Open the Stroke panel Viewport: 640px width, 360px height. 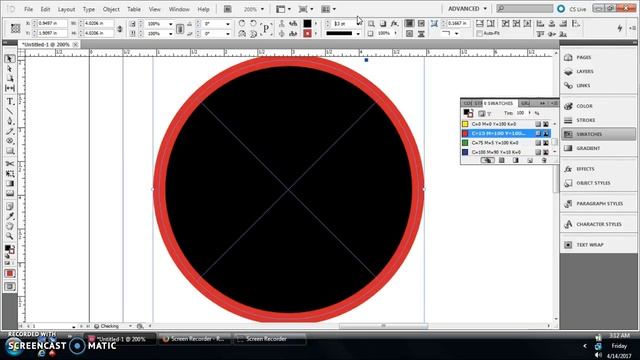click(x=598, y=120)
